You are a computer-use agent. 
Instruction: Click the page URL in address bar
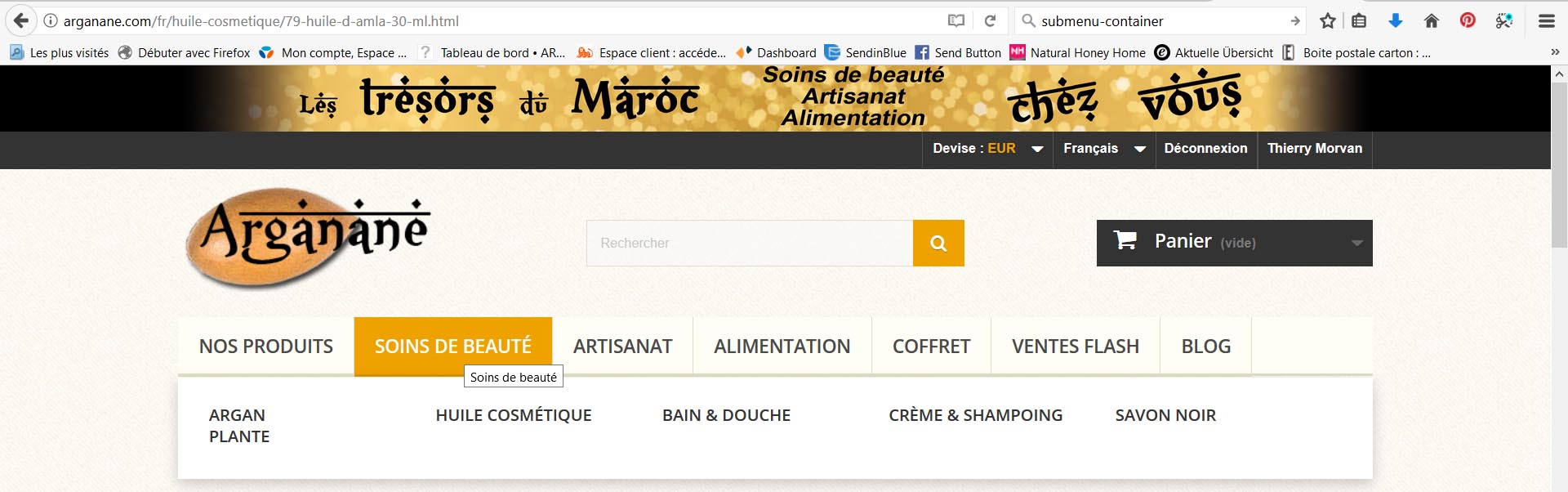(261, 21)
